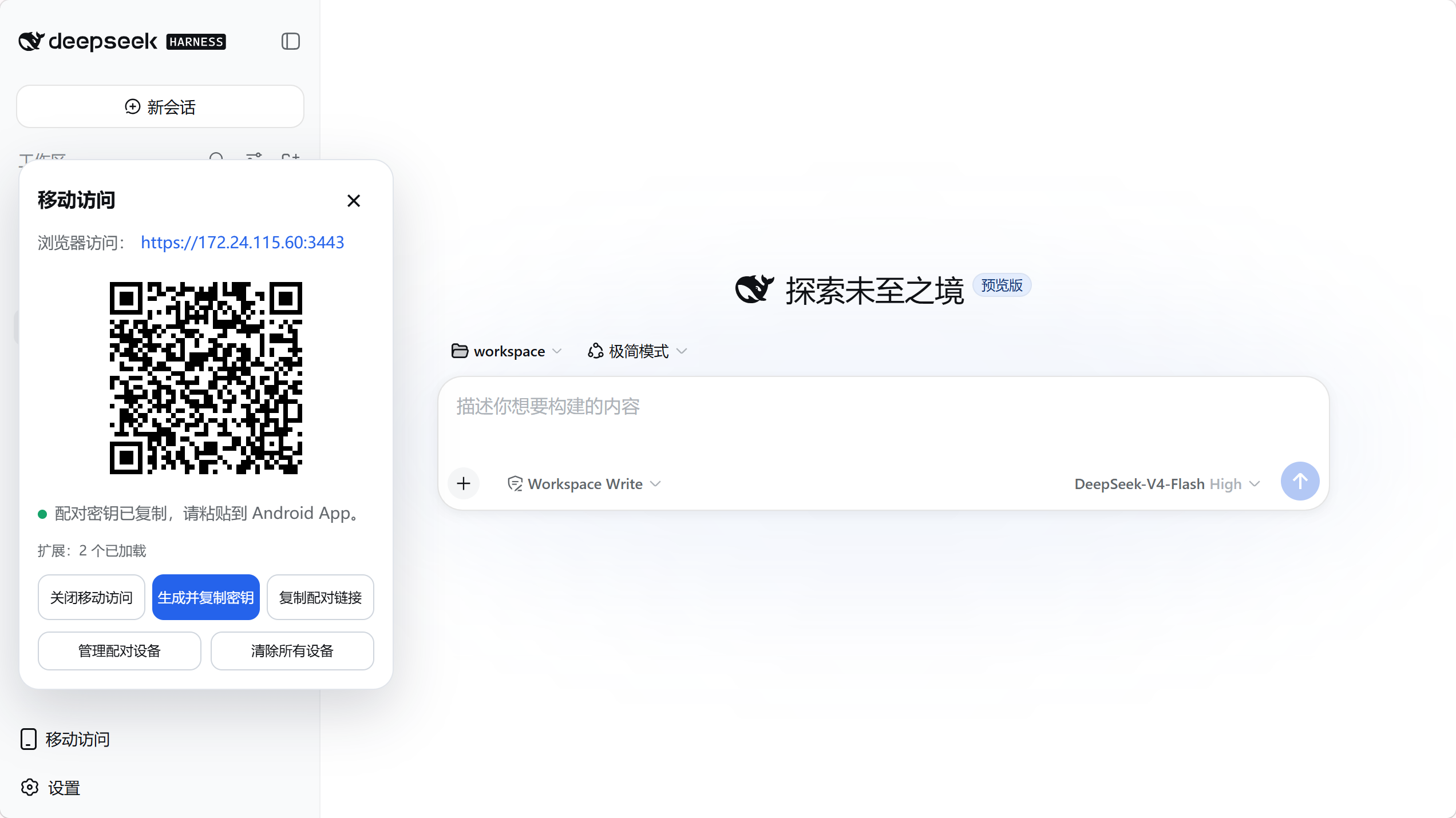Click the folder icon next to workspace
The width and height of the screenshot is (1456, 818).
[460, 351]
